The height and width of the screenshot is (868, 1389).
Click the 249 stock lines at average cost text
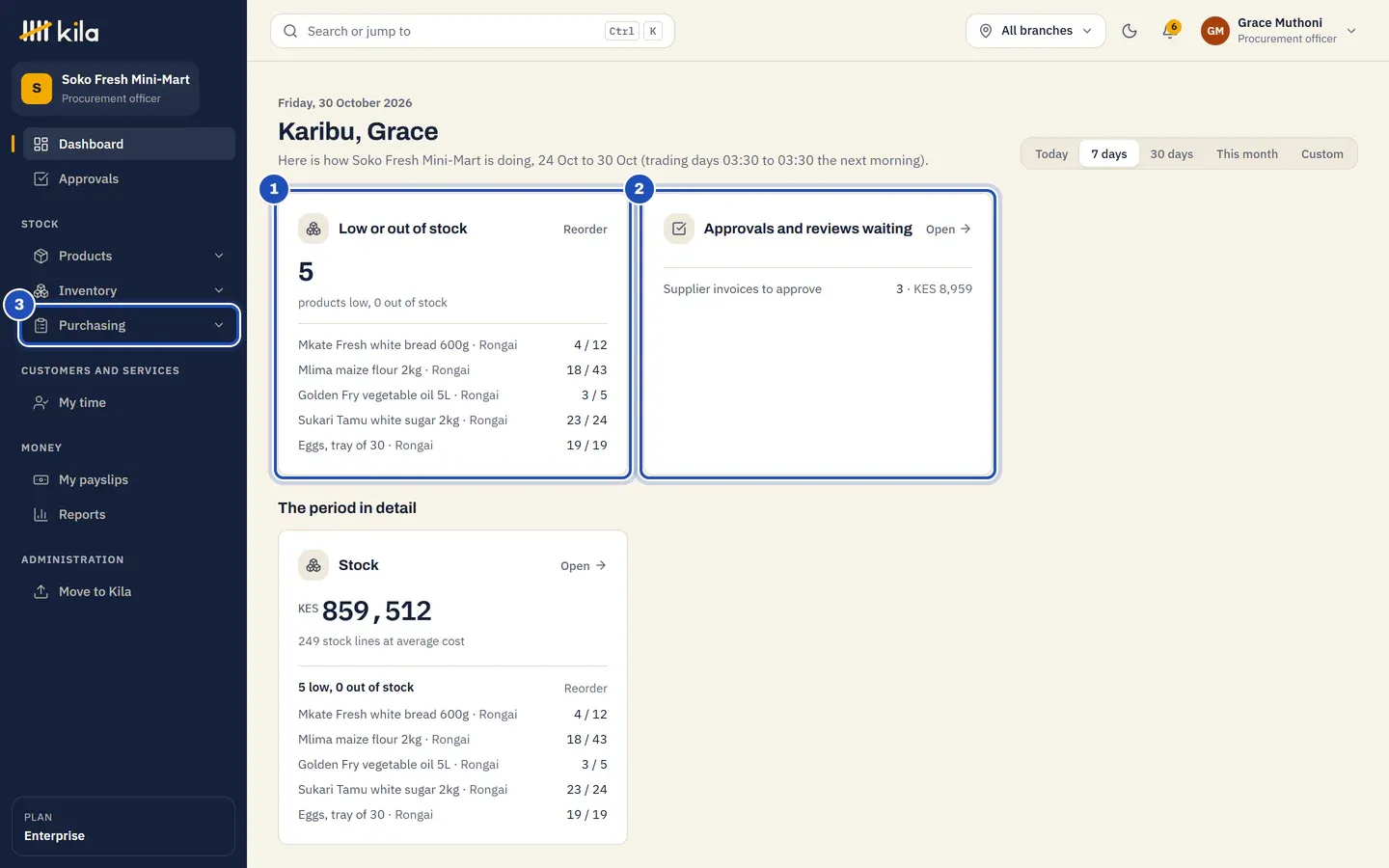(381, 641)
